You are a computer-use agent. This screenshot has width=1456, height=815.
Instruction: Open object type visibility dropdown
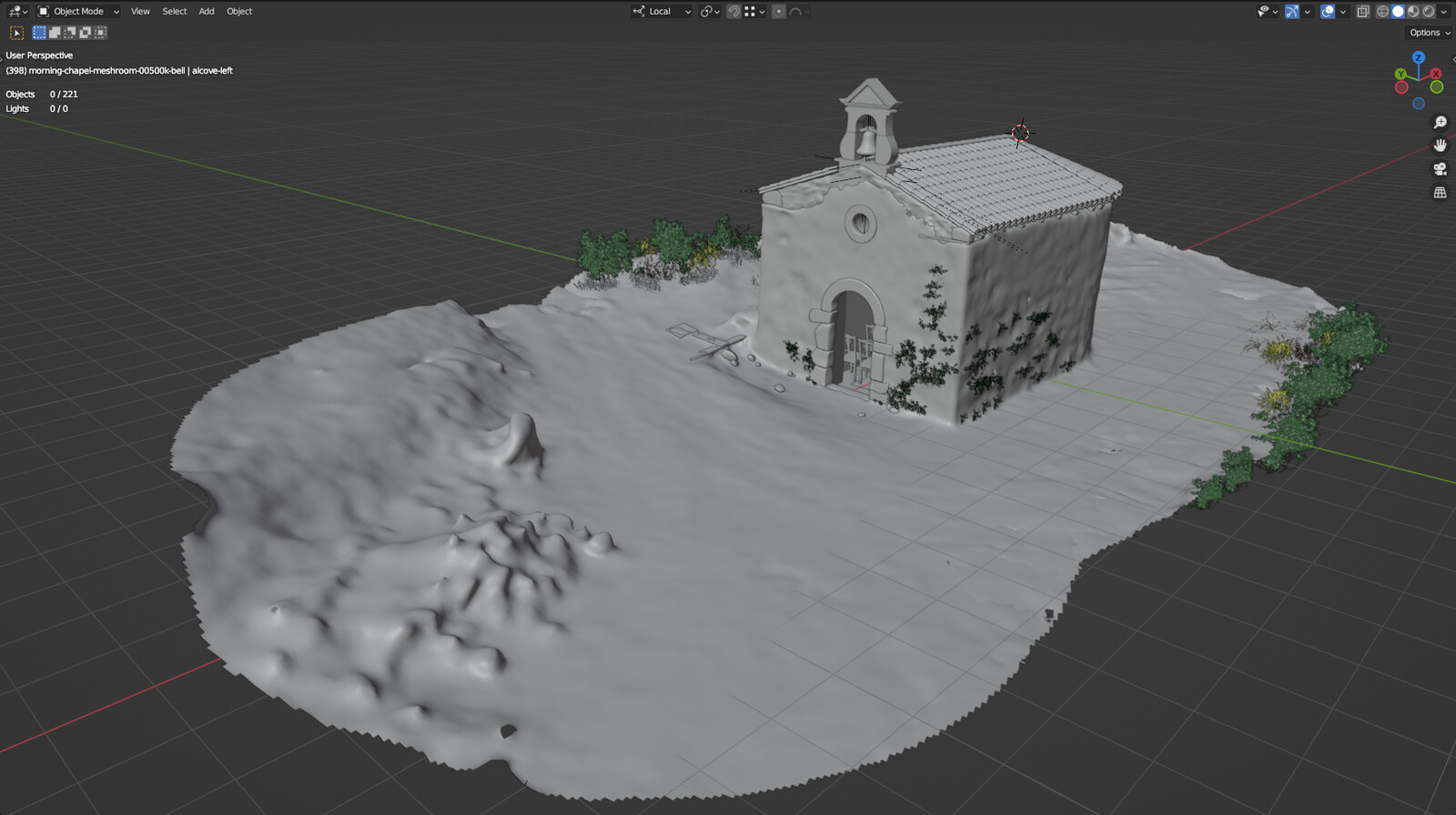1268,11
